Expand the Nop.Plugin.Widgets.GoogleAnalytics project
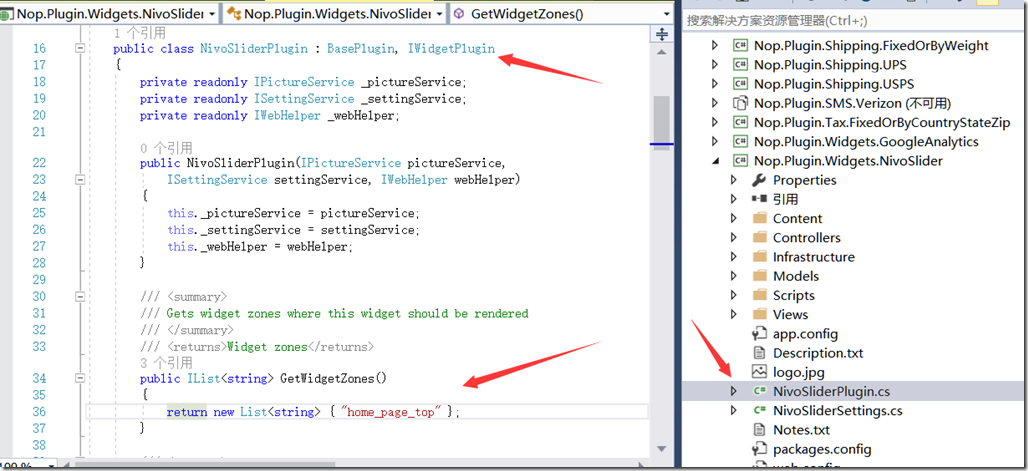Screen dimensions: 1028x471 pyautogui.click(x=716, y=142)
